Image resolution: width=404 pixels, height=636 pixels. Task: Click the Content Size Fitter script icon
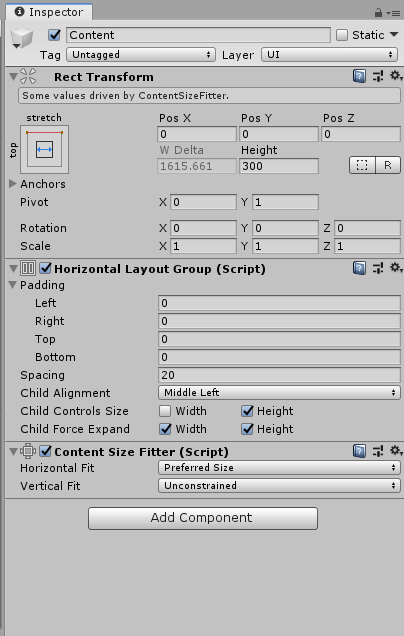(28, 451)
